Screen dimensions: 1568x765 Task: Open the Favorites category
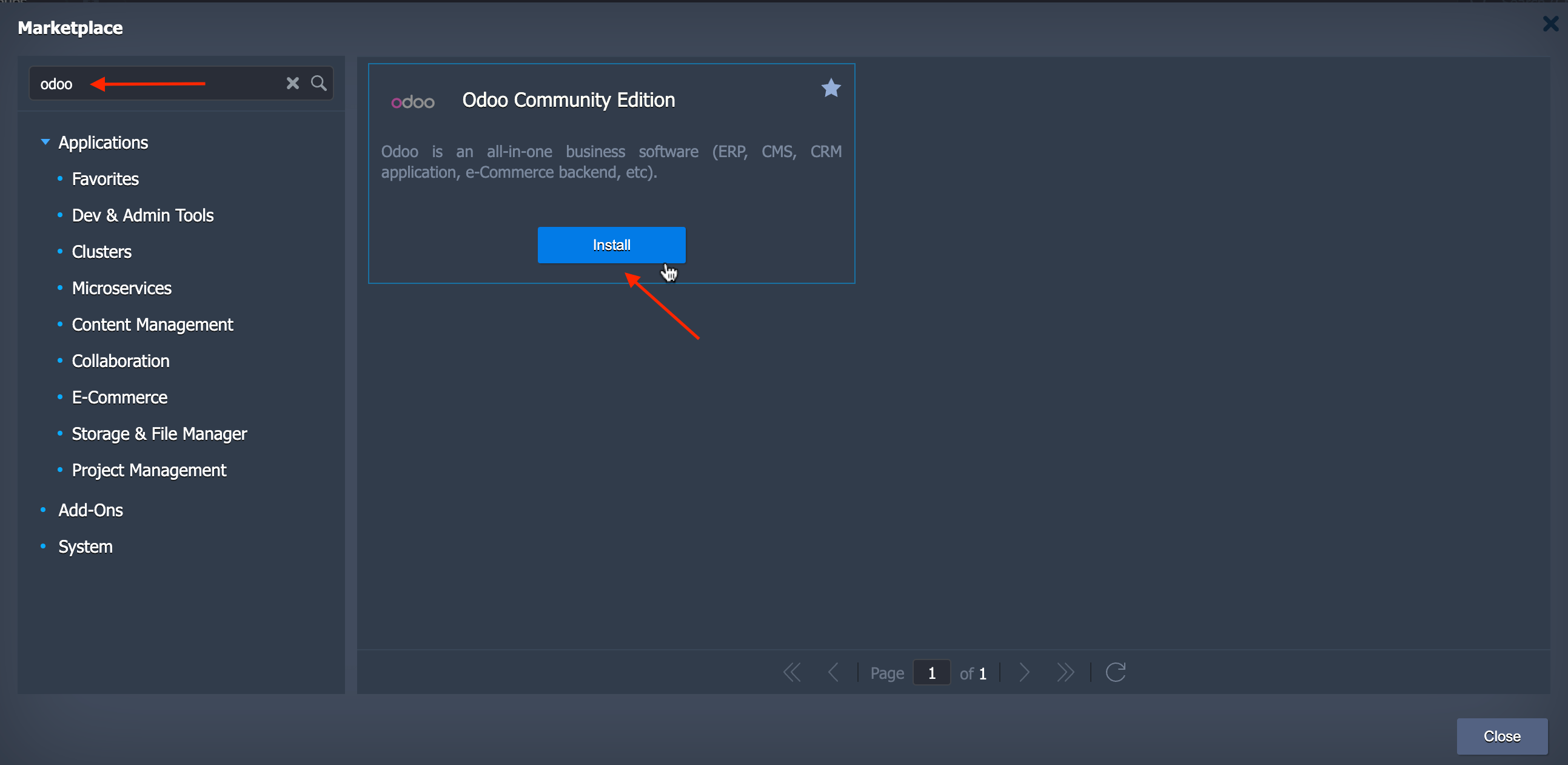pyautogui.click(x=106, y=179)
